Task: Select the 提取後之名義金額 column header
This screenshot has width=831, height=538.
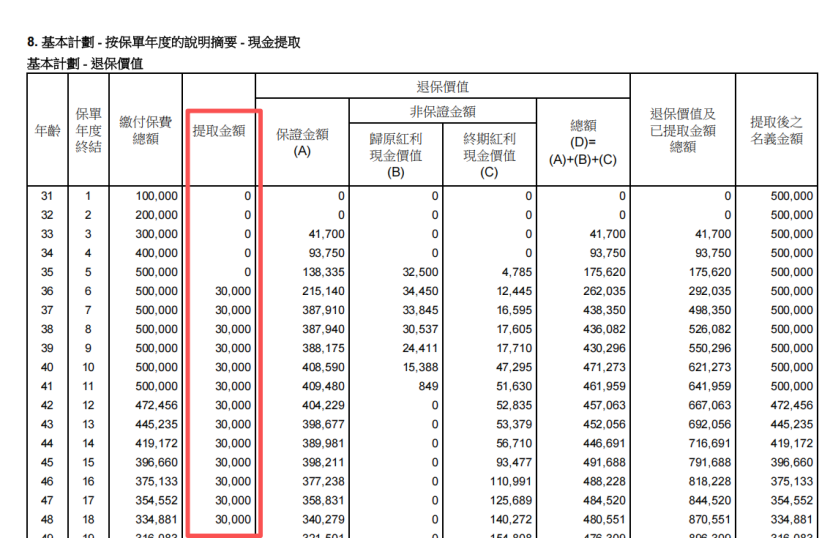Action: point(776,130)
